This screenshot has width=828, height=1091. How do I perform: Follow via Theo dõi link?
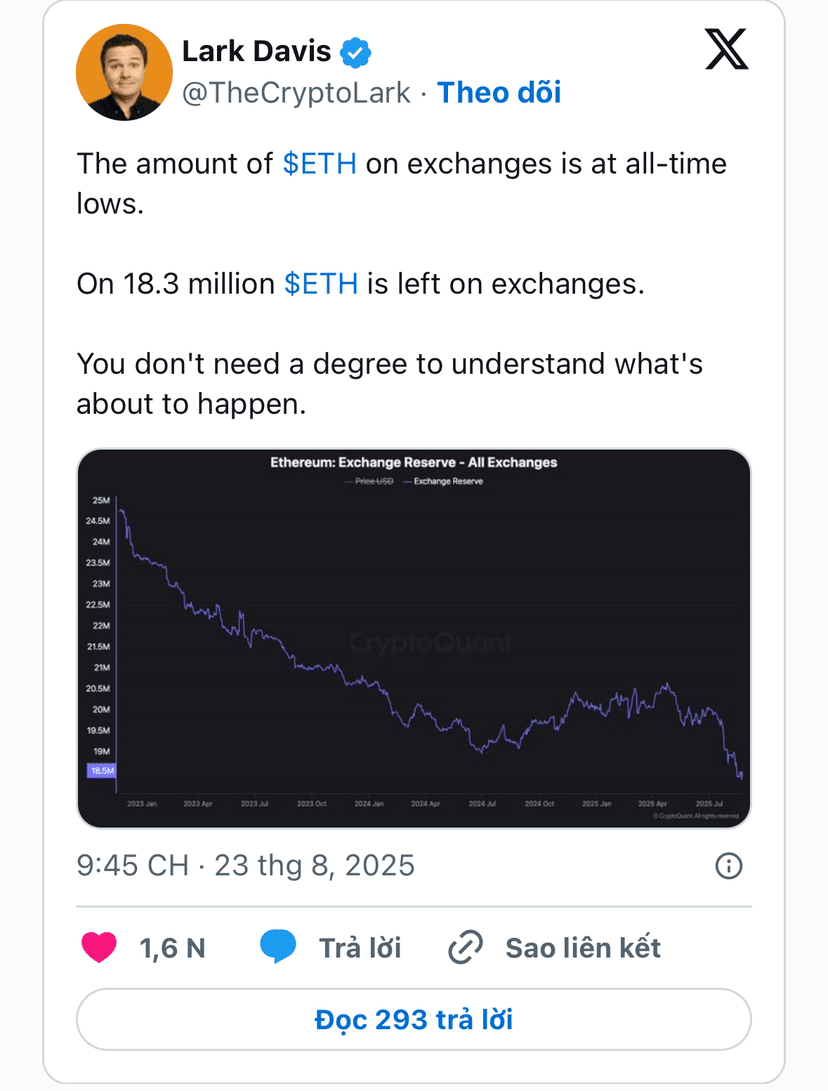tap(499, 93)
